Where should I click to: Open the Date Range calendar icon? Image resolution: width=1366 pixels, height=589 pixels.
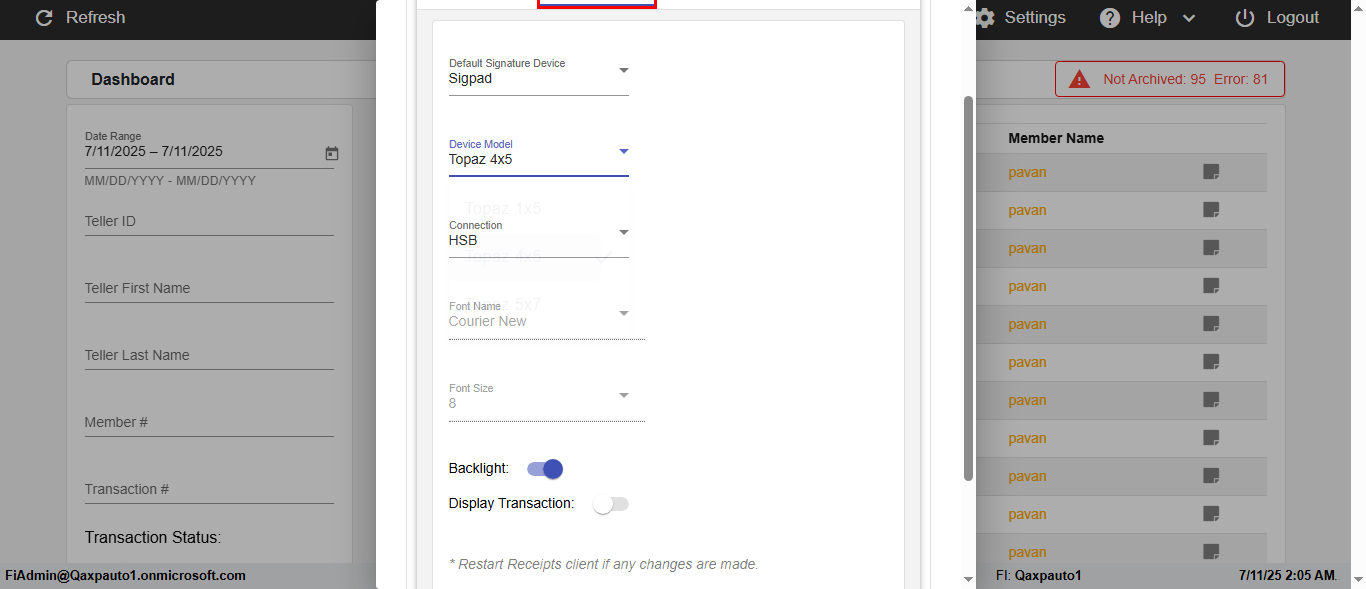coord(332,154)
